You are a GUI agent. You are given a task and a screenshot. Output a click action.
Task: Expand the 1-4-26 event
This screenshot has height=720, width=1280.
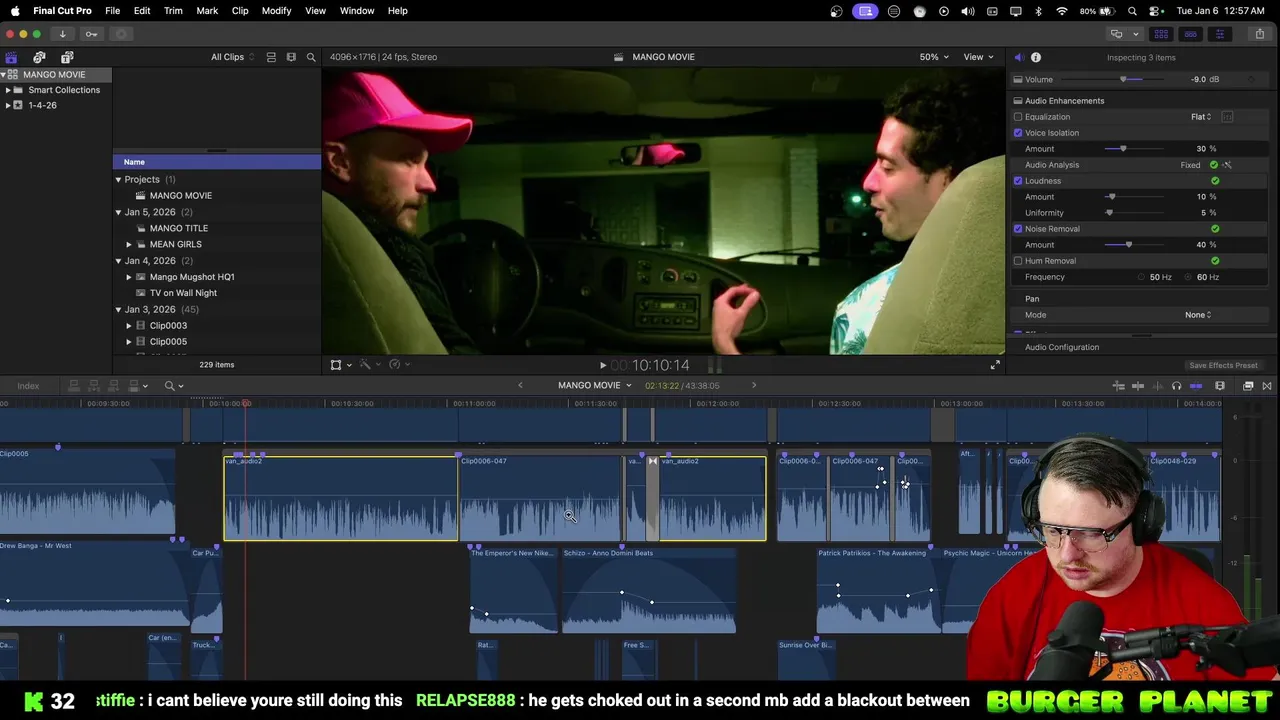point(8,105)
